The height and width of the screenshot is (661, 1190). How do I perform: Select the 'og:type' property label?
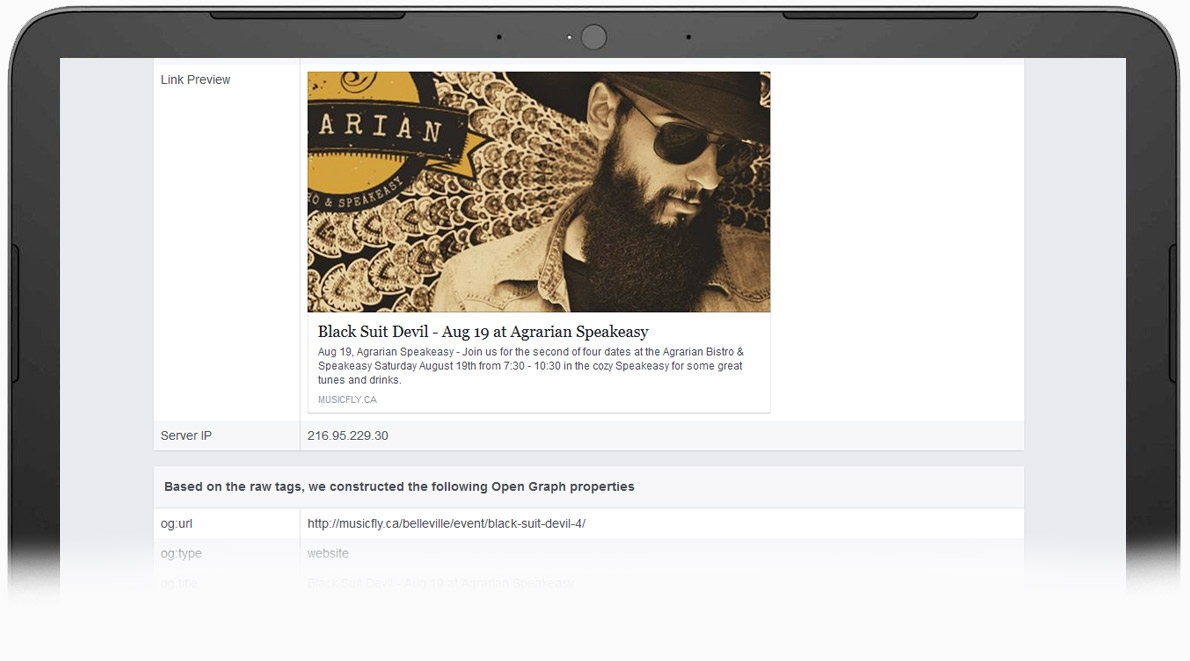(181, 553)
